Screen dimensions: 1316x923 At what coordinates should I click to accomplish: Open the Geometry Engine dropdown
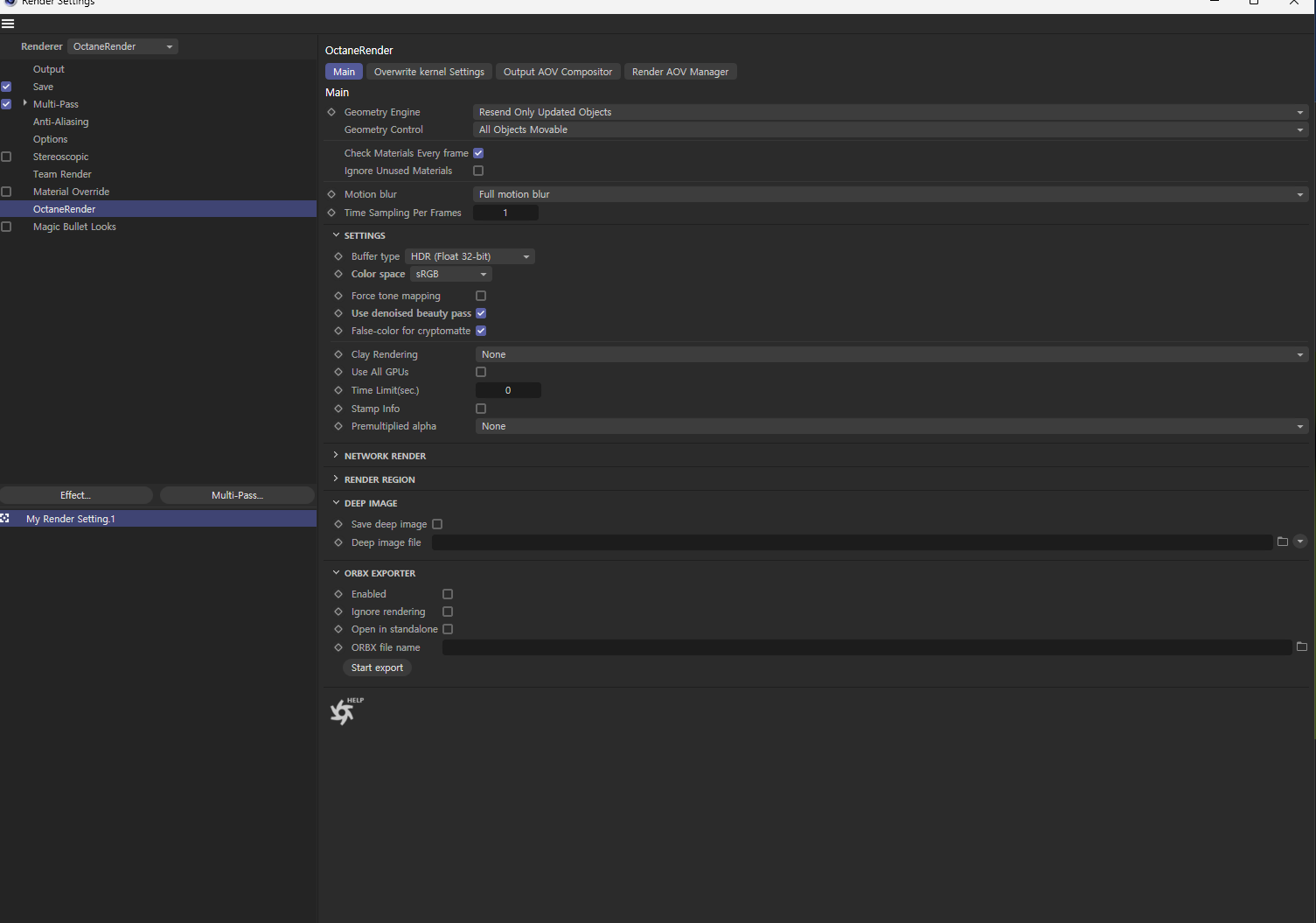click(891, 112)
